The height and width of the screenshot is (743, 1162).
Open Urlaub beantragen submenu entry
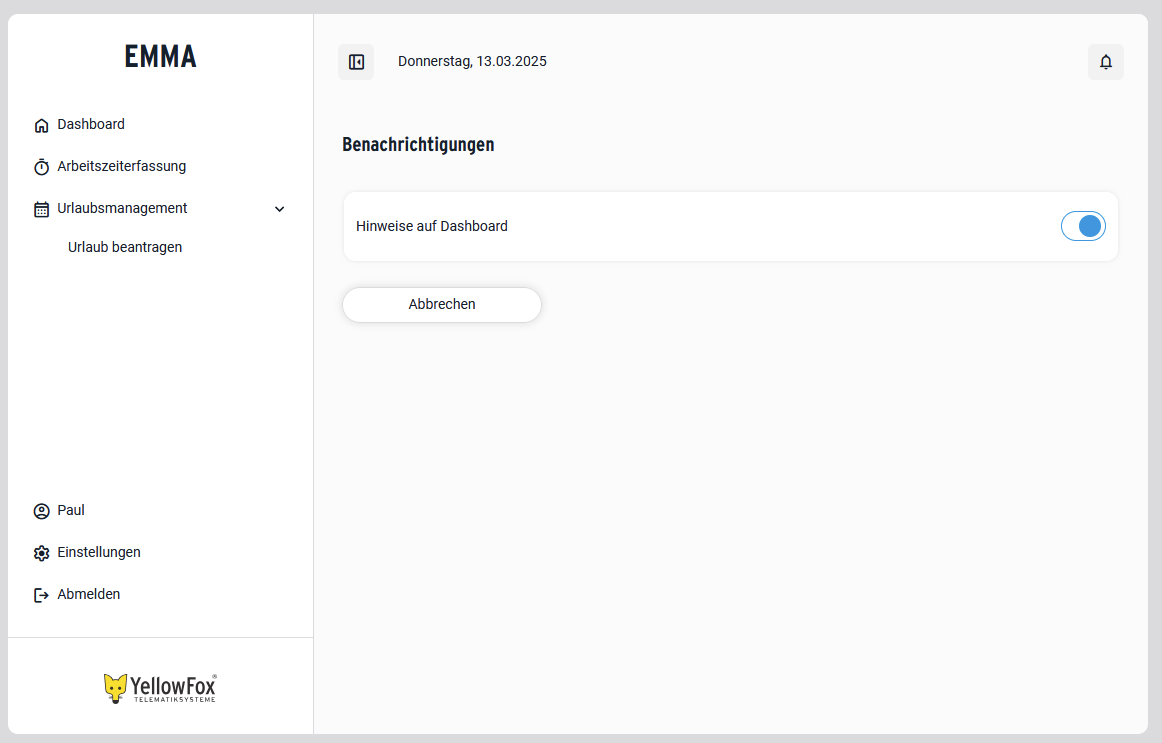click(125, 247)
